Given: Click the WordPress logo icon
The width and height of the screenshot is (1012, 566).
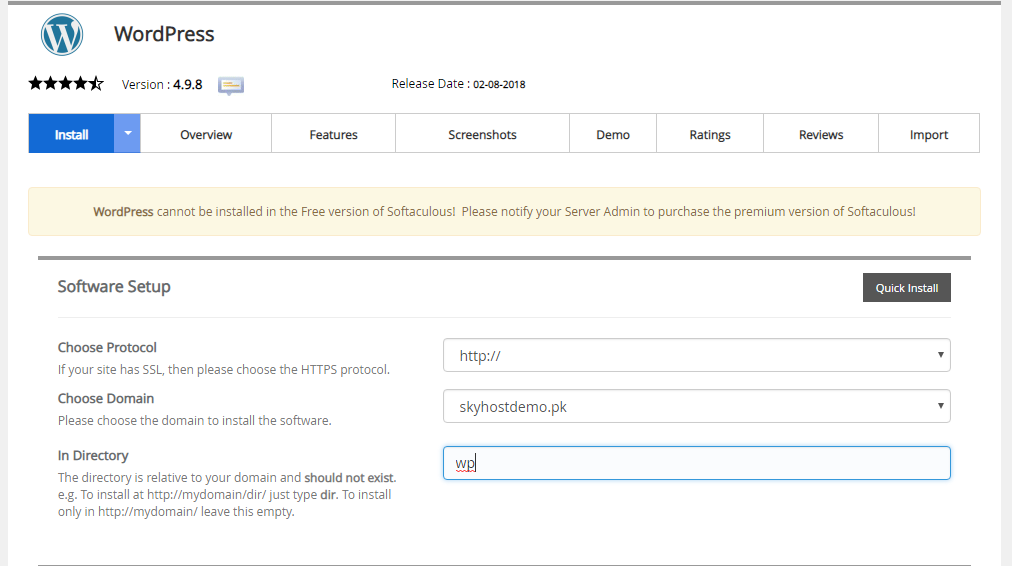Looking at the screenshot, I should click(62, 34).
